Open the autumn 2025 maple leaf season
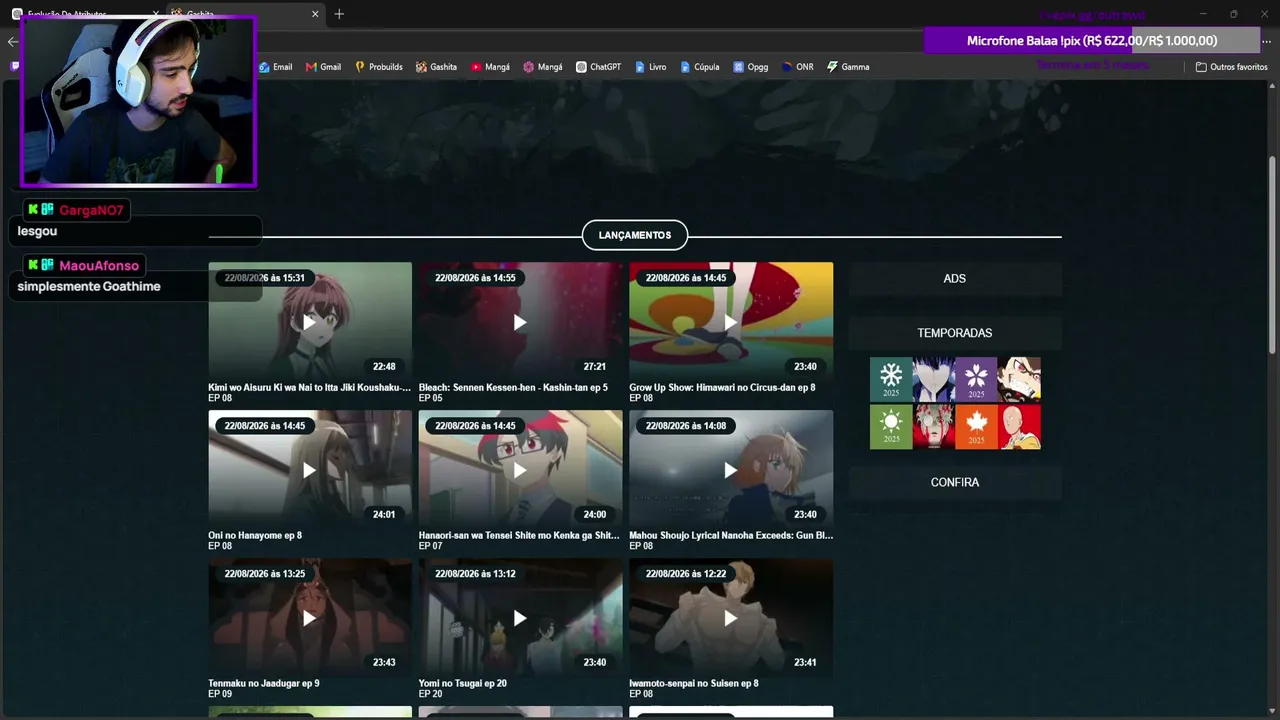Viewport: 1280px width, 720px height. coord(976,426)
